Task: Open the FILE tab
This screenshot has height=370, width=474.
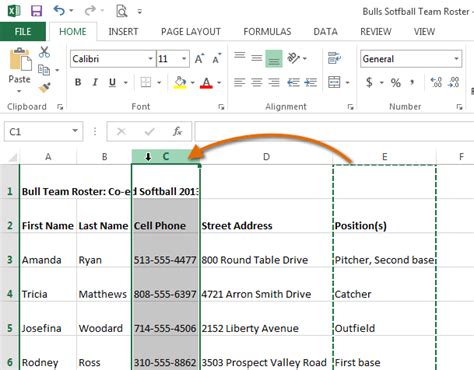Action: [23, 32]
